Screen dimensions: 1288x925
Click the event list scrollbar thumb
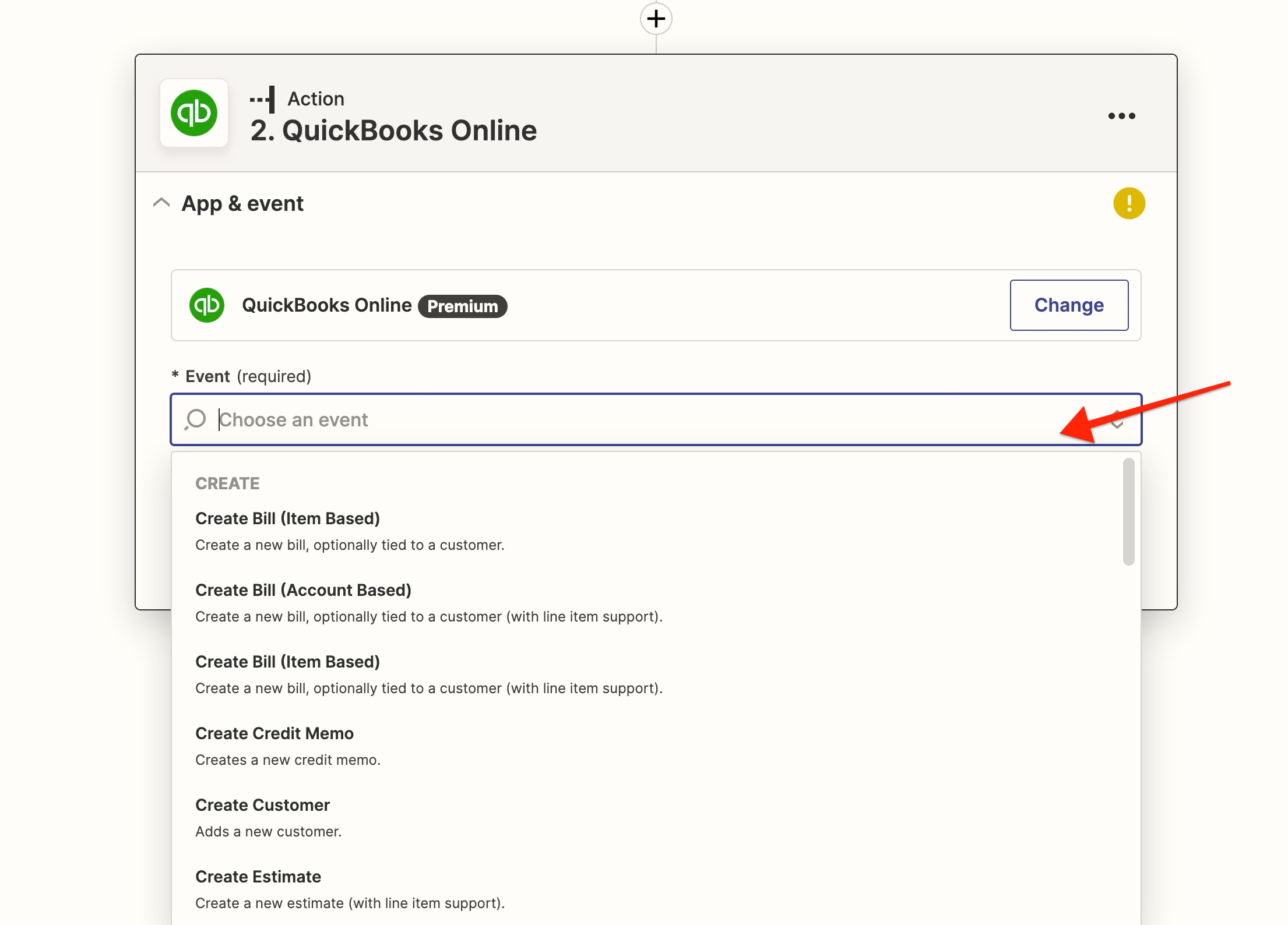coord(1129,511)
